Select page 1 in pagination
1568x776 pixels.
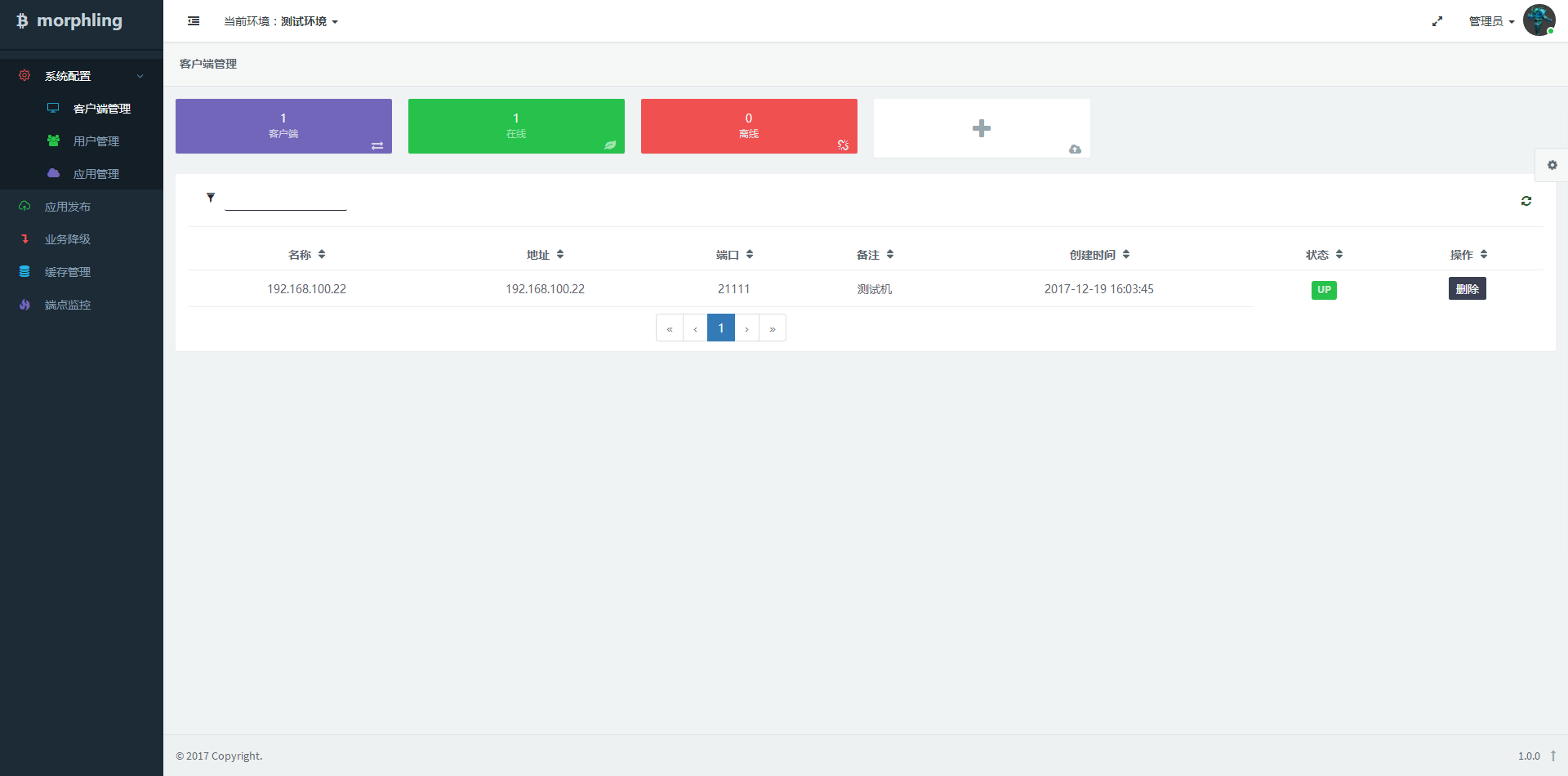click(721, 328)
